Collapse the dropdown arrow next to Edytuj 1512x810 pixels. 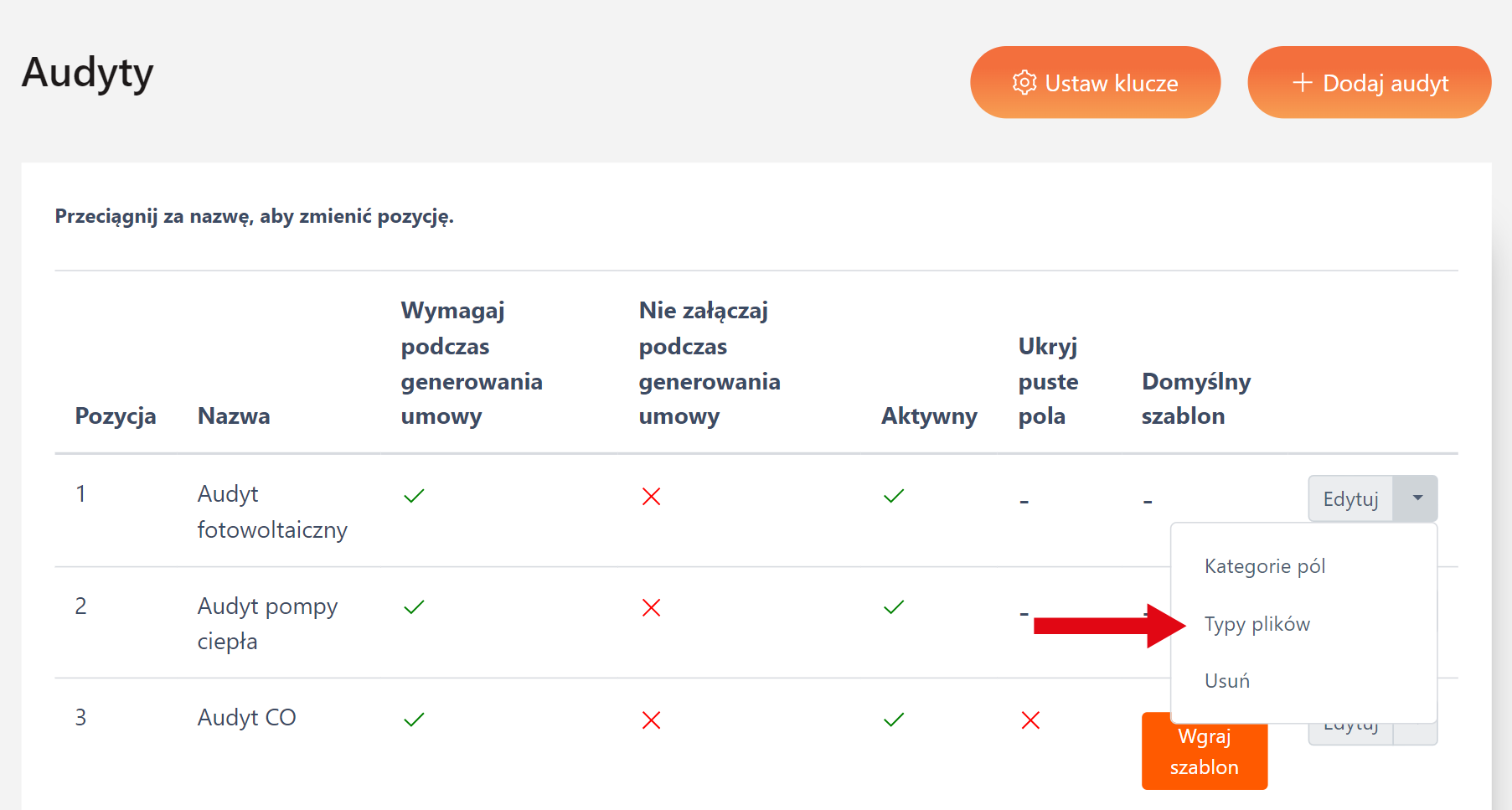(x=1417, y=498)
